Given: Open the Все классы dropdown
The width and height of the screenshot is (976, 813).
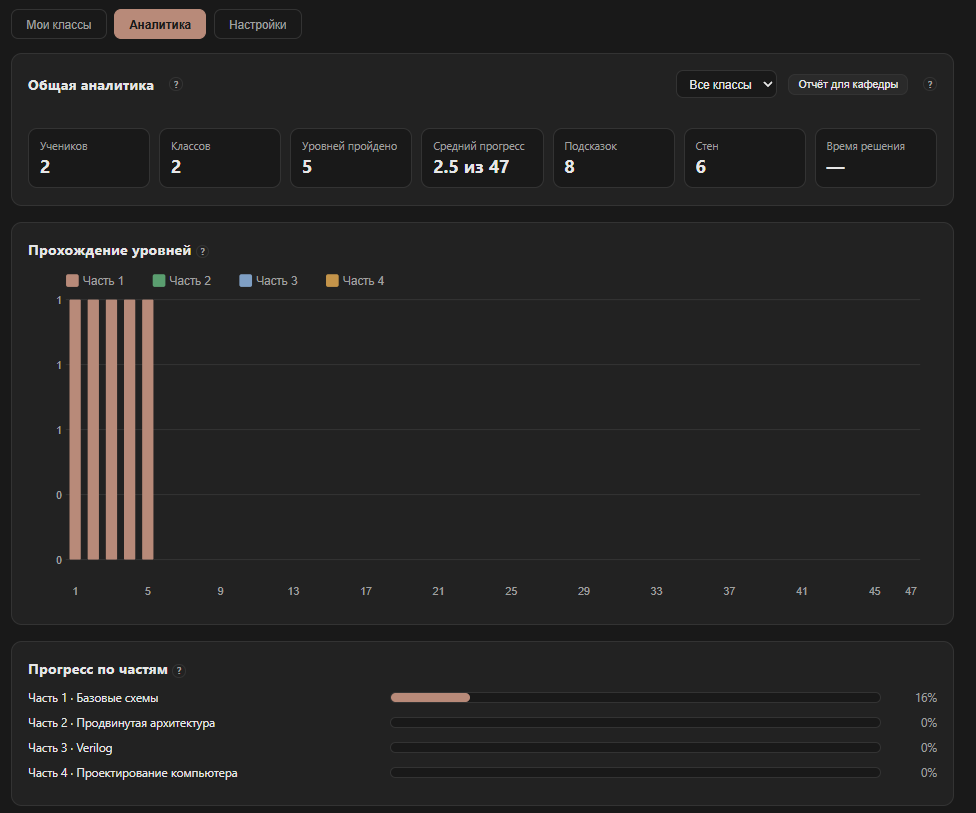Looking at the screenshot, I should click(726, 84).
